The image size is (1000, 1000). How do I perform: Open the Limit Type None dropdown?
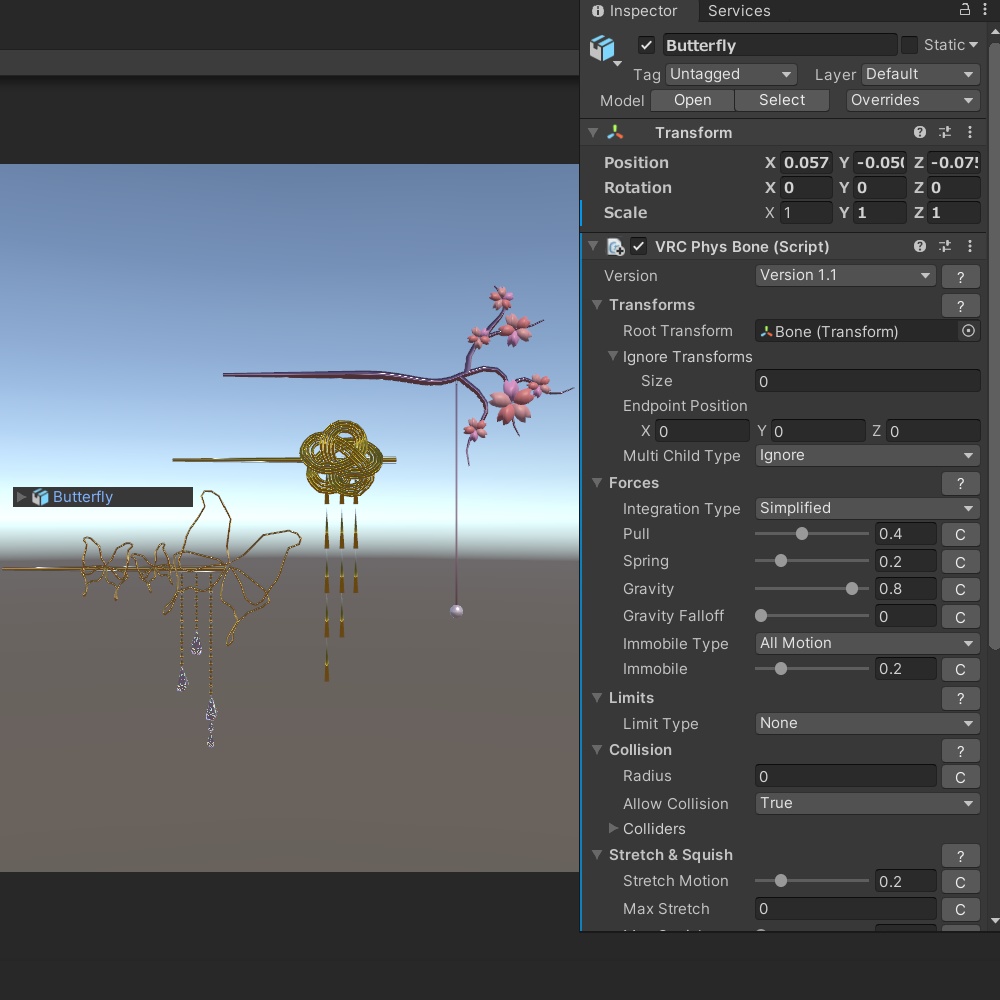(867, 723)
